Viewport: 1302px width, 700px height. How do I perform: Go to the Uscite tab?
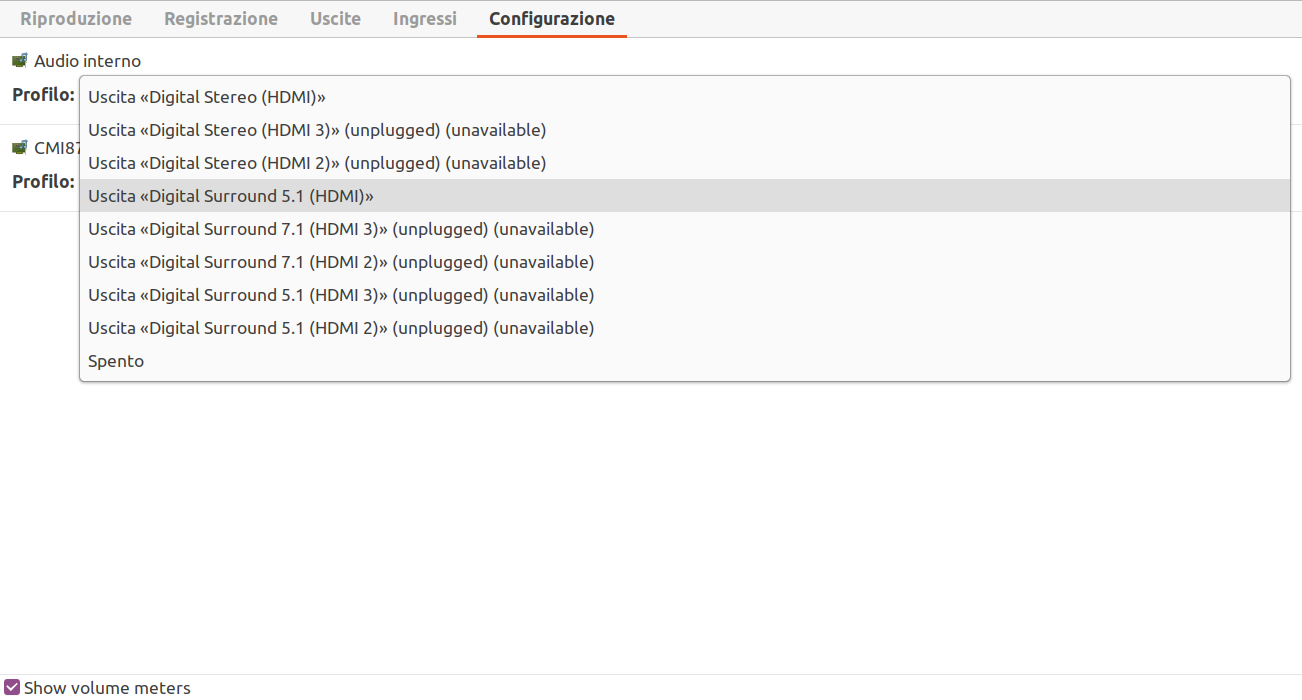pos(335,19)
